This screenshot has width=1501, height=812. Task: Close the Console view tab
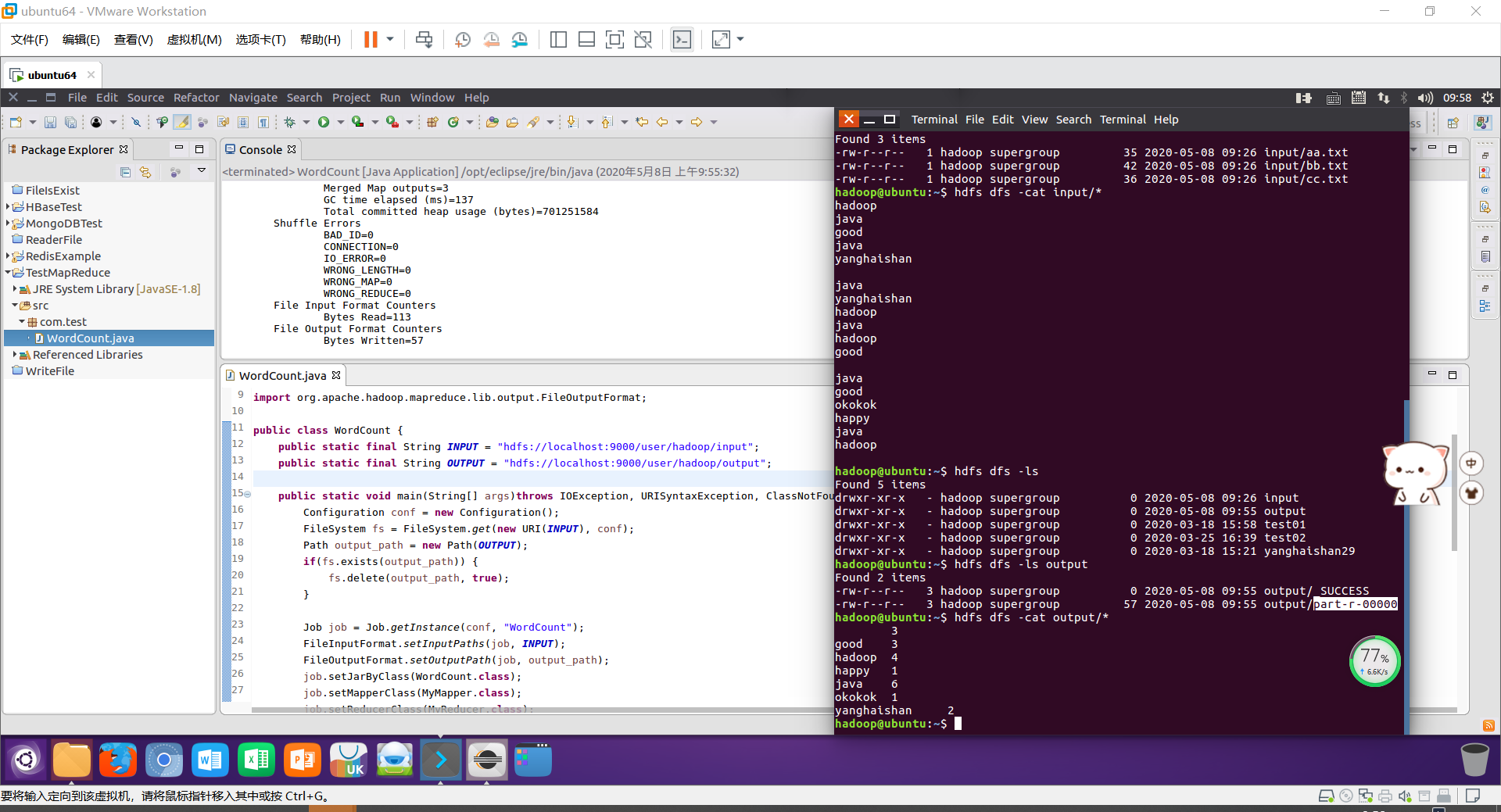click(x=292, y=149)
